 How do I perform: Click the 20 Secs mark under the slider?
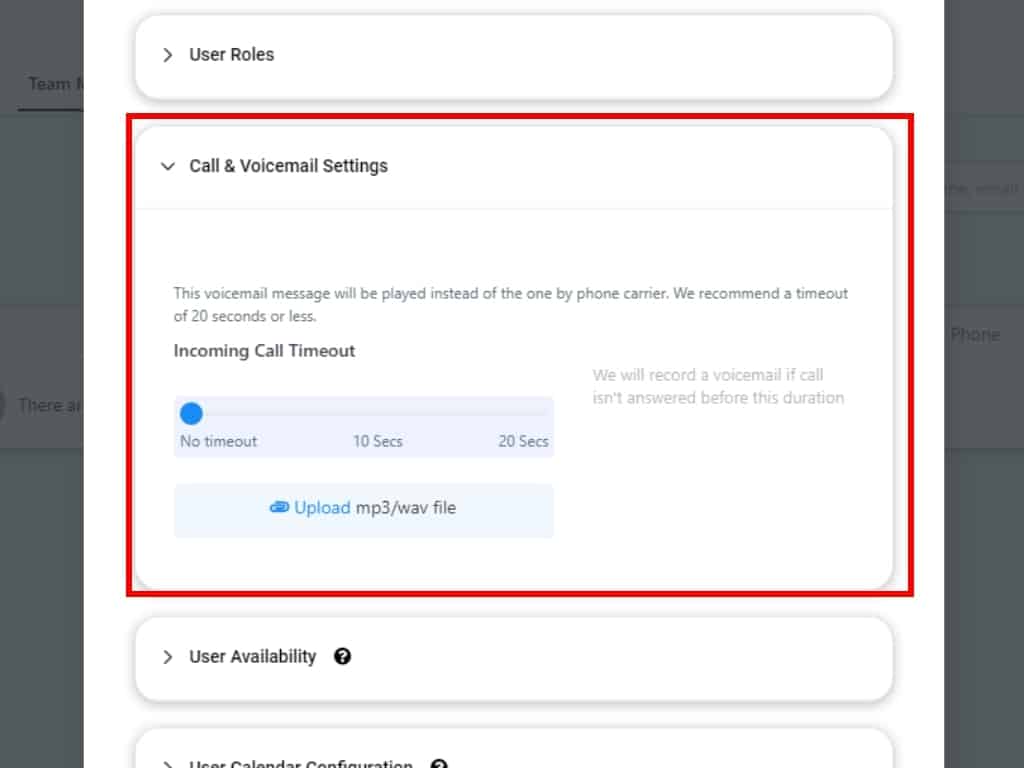[x=523, y=441]
